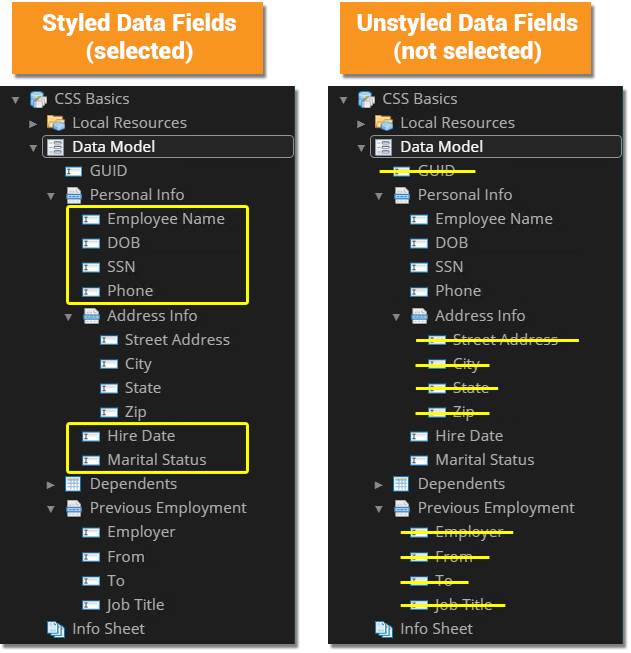Click the Employee Name field icon in the left tree
Viewport: 631px width, 653px height.
pyautogui.click(x=91, y=219)
